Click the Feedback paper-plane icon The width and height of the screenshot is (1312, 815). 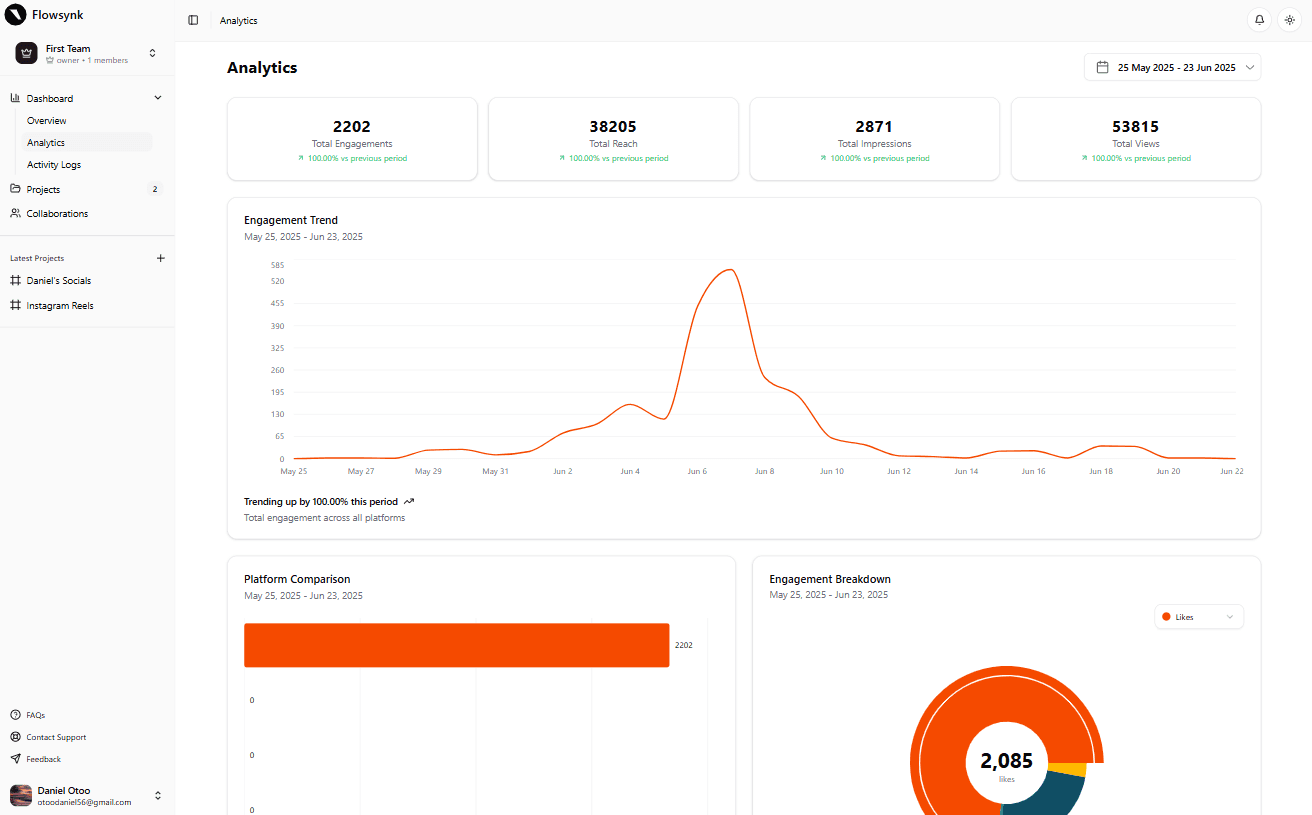14,758
